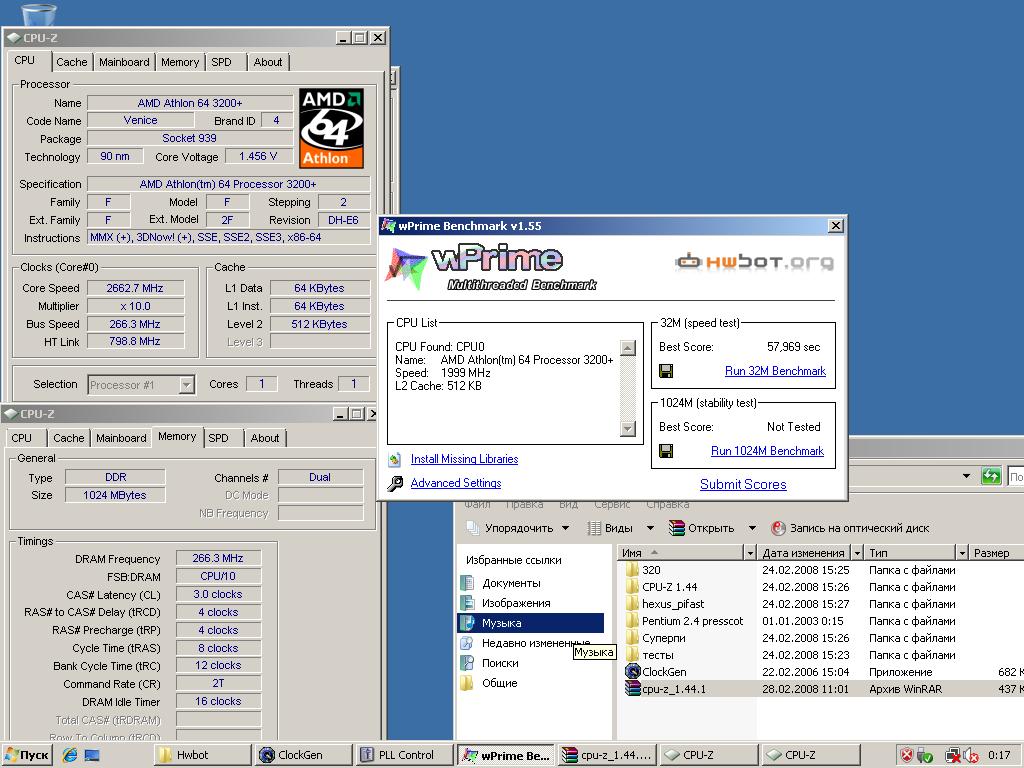Click Размер column header
Screen dimensions: 1024x768
tap(995, 552)
